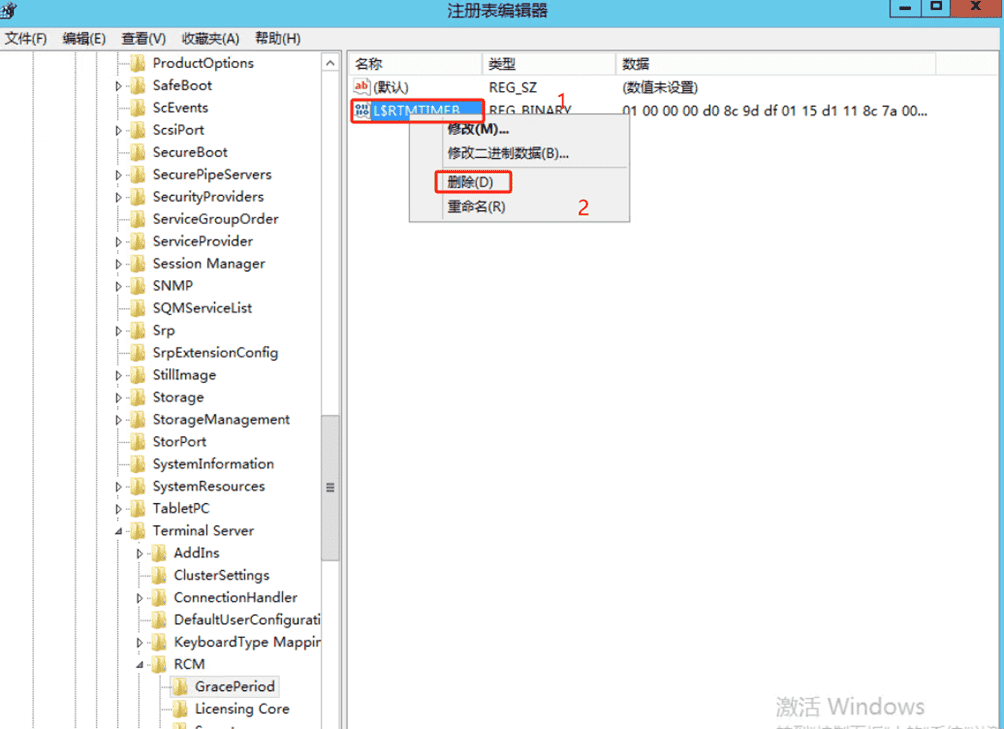Click the Terminal Server folder icon
1004x729 pixels.
point(138,531)
